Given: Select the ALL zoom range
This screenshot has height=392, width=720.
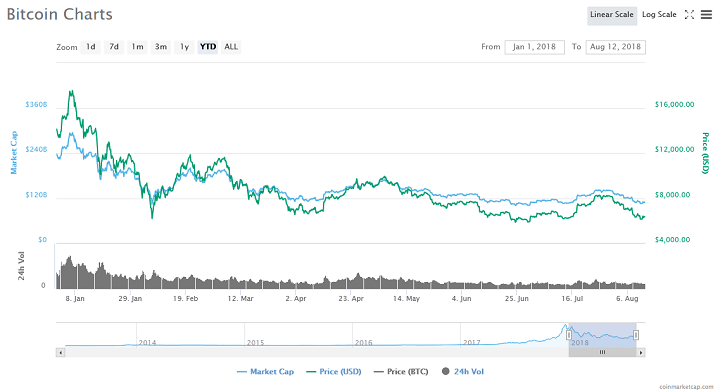Looking at the screenshot, I should (x=231, y=47).
